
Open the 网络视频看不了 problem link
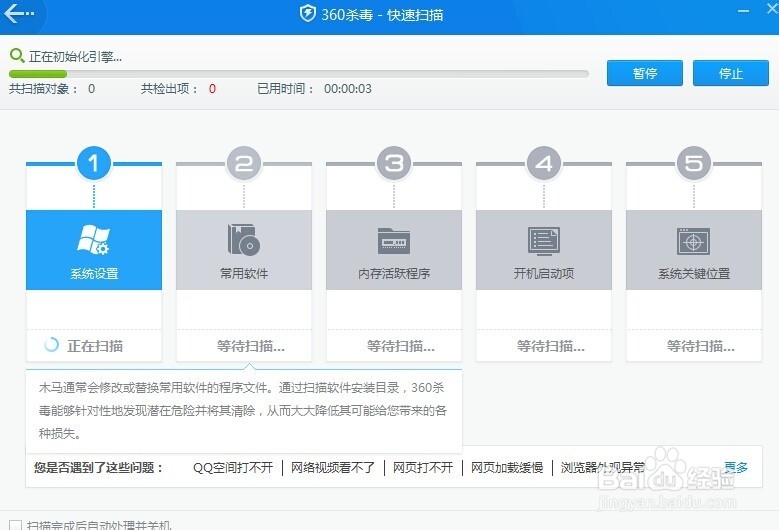click(x=333, y=467)
